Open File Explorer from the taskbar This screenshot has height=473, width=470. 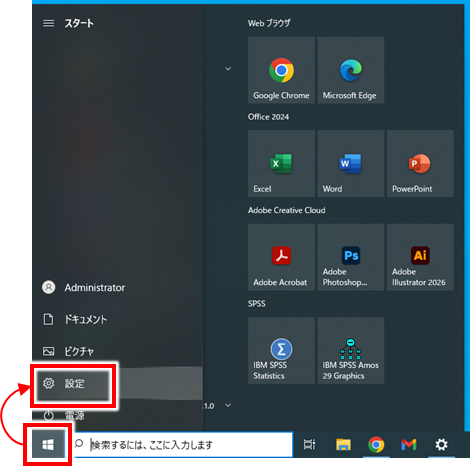(343, 444)
